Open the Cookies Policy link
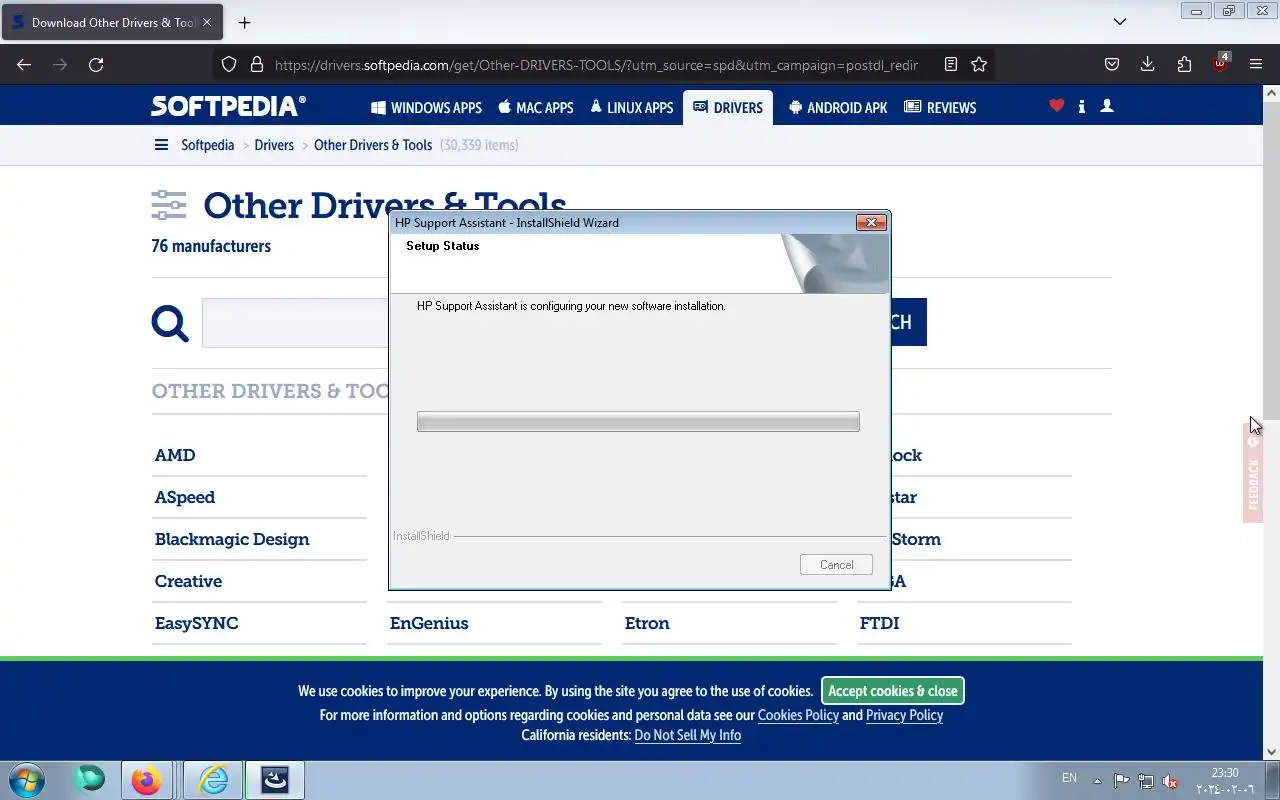1280x800 pixels. click(x=798, y=715)
